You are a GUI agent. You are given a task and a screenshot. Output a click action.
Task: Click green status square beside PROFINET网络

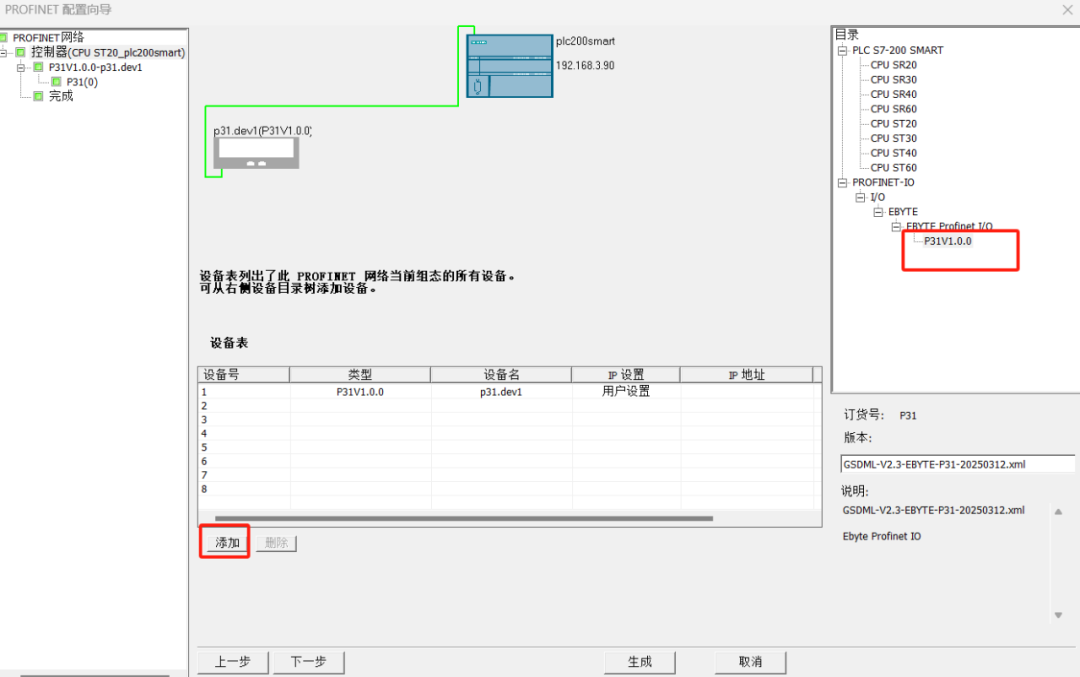point(3,37)
